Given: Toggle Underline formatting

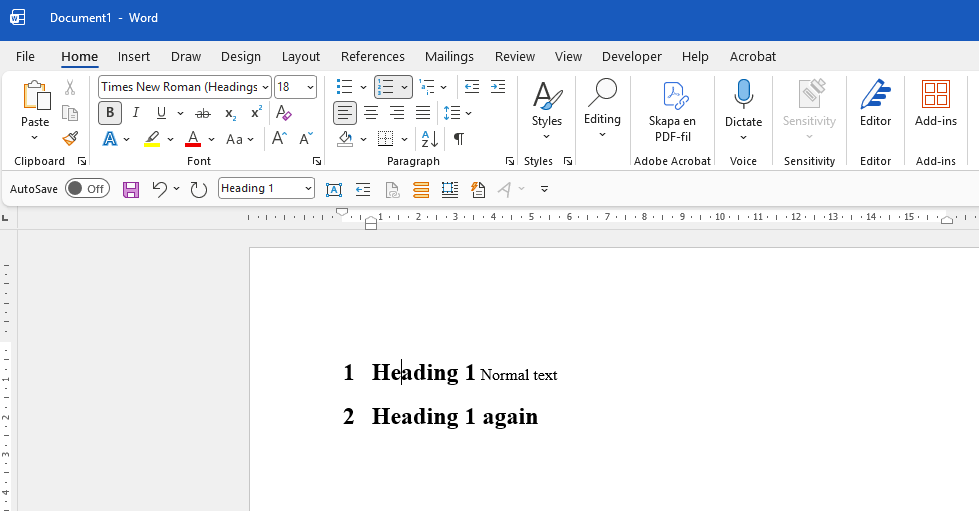Looking at the screenshot, I should pyautogui.click(x=162, y=113).
